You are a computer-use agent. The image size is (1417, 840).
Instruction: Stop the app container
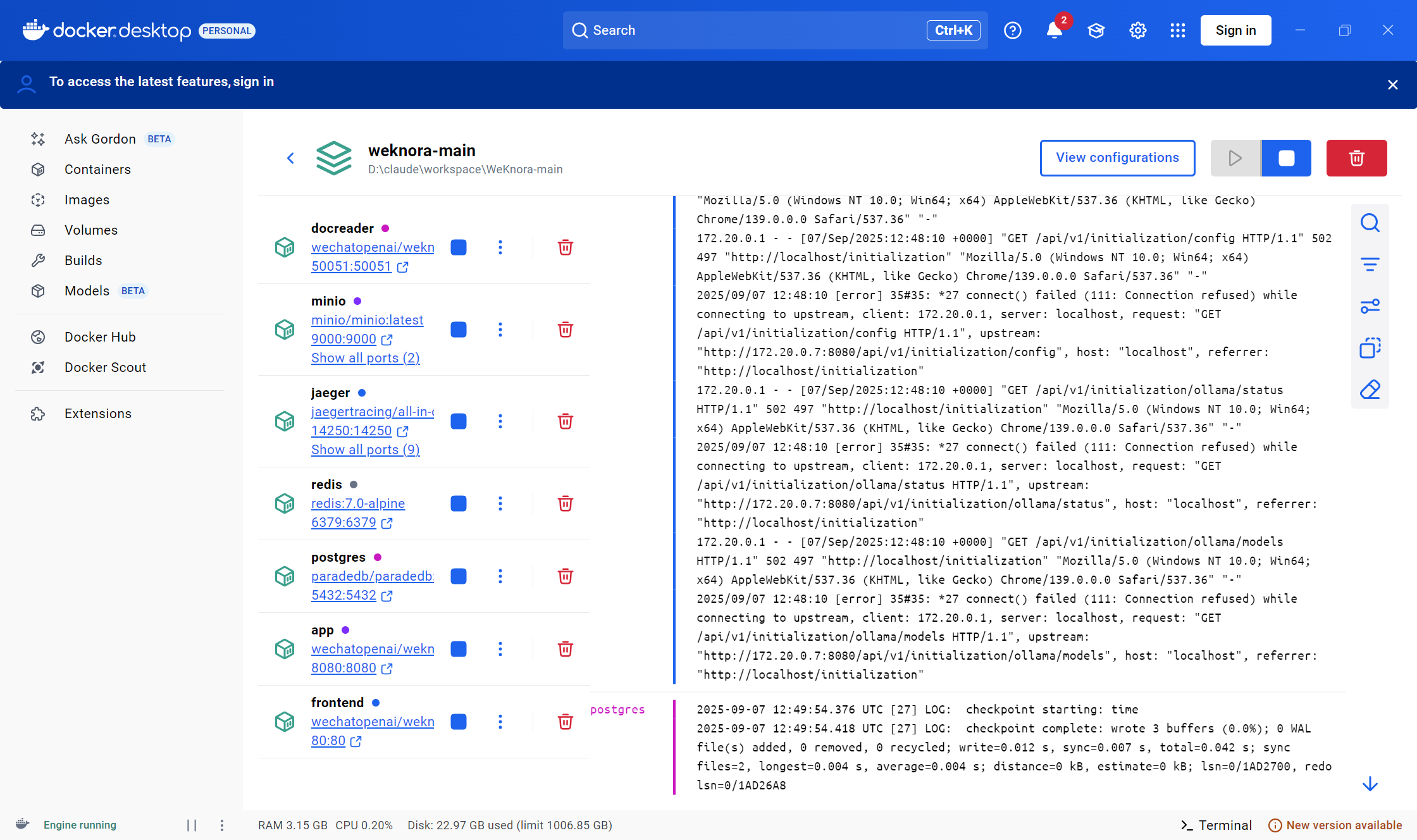point(459,649)
